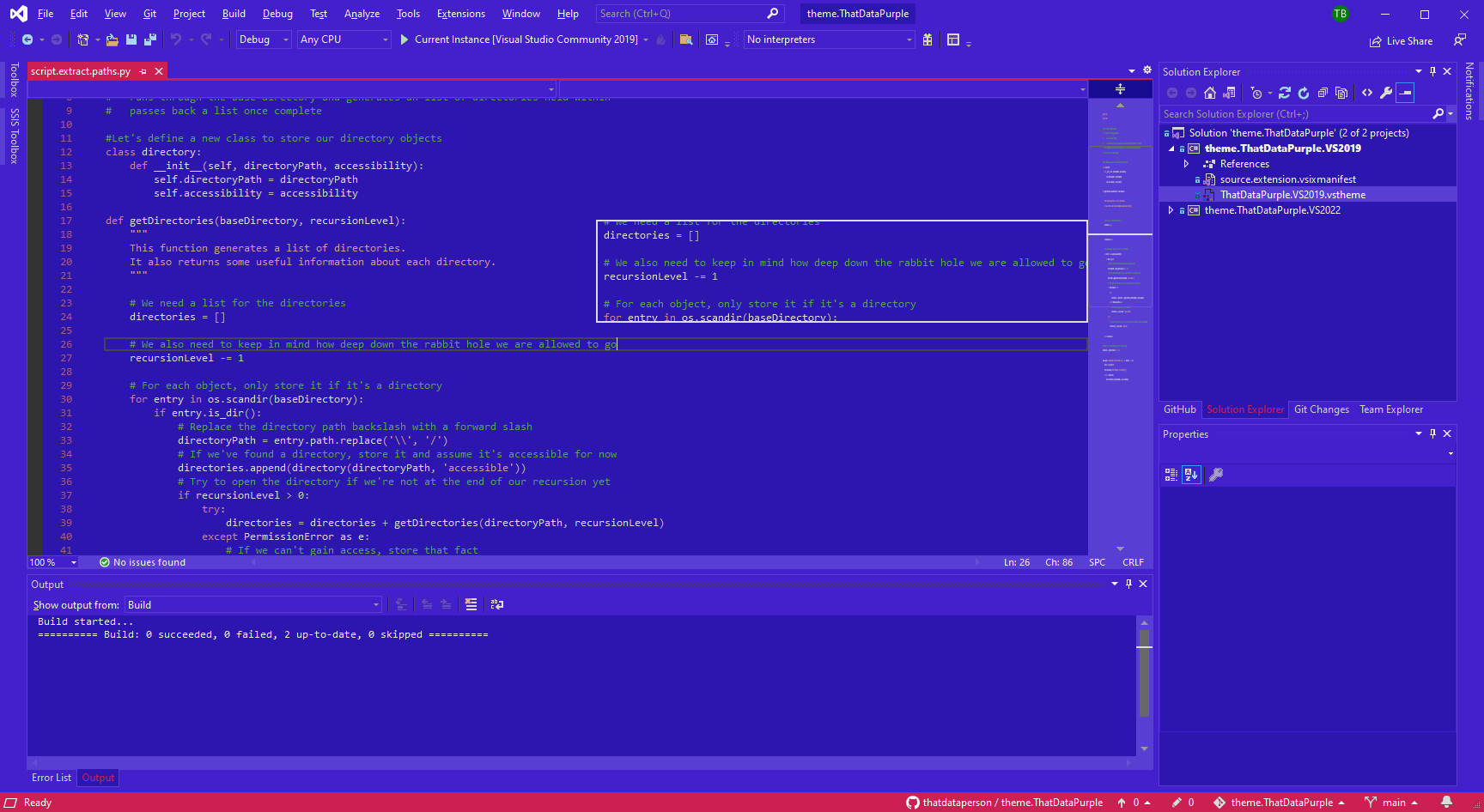Viewport: 1484px width, 812px height.
Task: Switch to the Error List tab
Action: [x=51, y=778]
